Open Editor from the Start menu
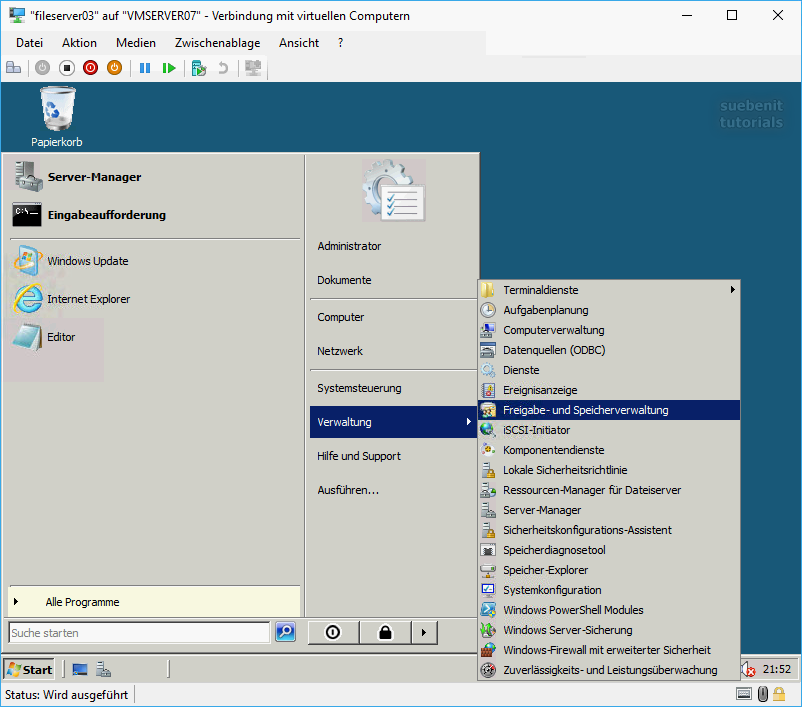This screenshot has height=707, width=802. (154, 337)
